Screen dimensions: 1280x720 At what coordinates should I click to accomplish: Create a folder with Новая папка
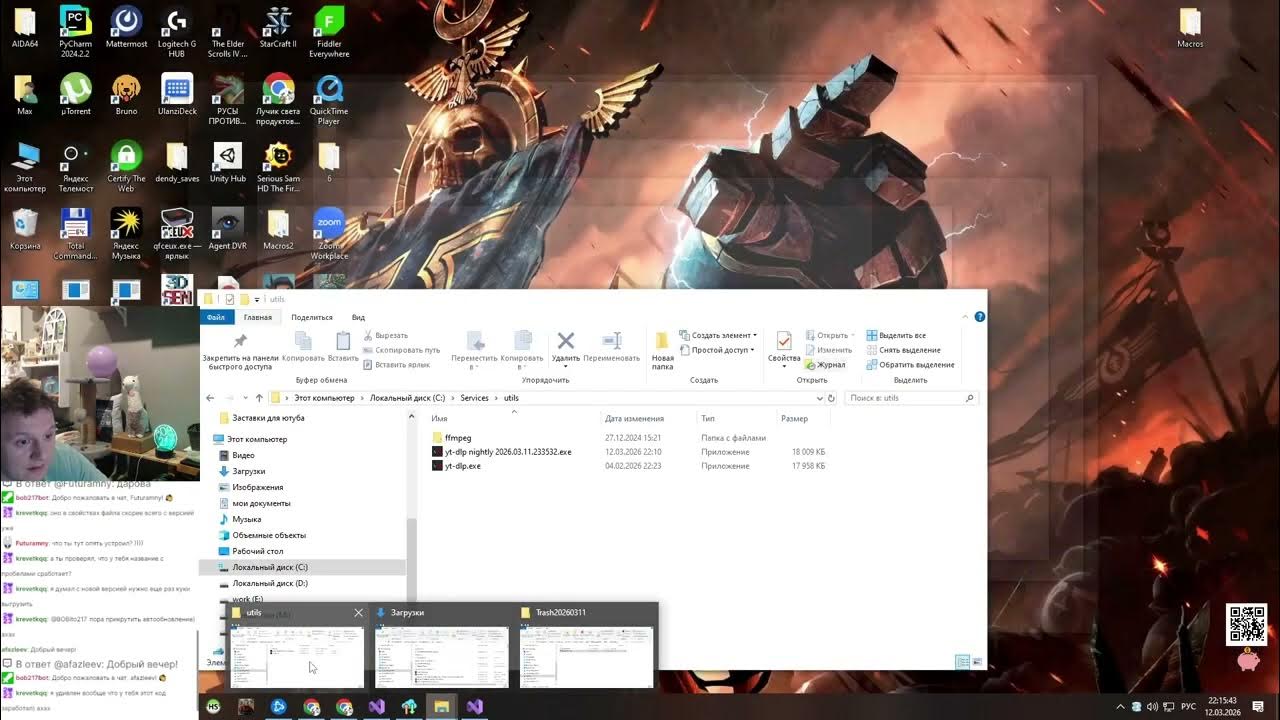(x=662, y=351)
